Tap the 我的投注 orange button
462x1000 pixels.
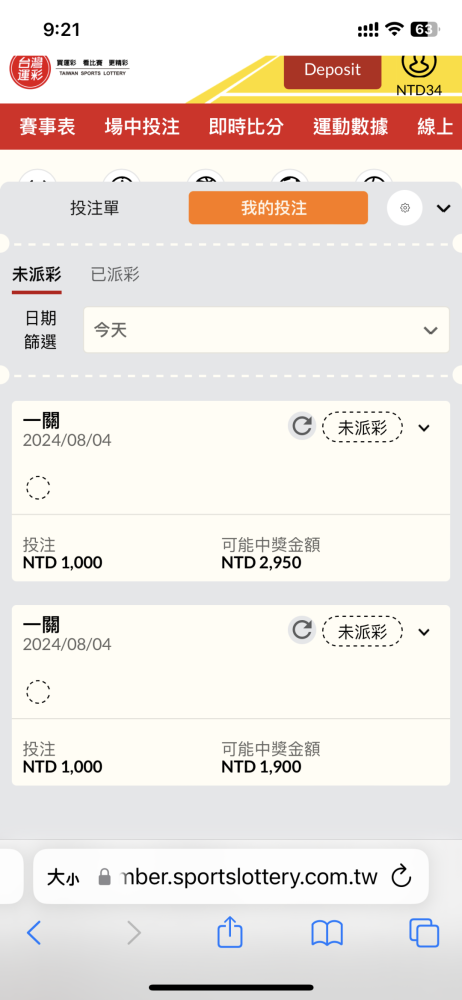coord(278,208)
